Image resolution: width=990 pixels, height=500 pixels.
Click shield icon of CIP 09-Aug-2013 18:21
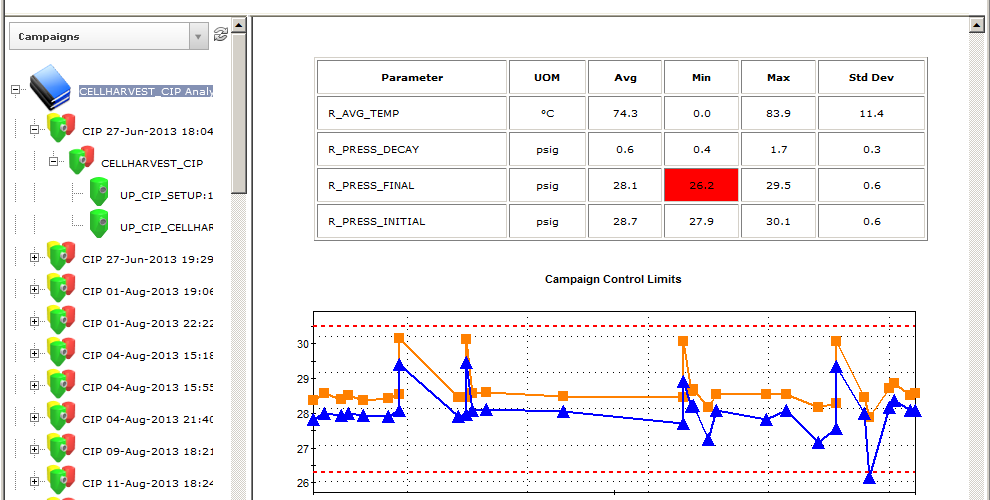(61, 448)
